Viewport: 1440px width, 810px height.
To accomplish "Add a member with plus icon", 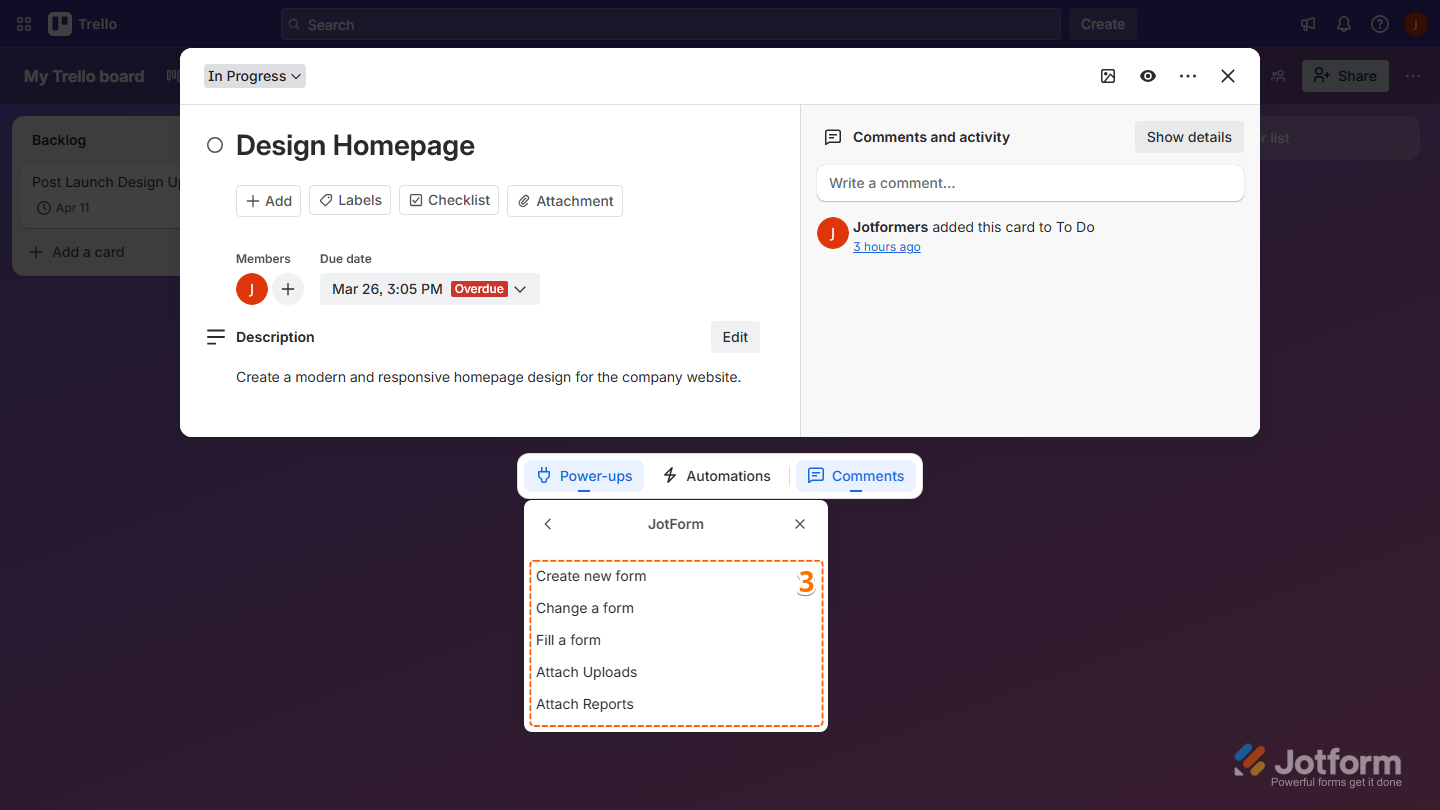I will pos(288,289).
